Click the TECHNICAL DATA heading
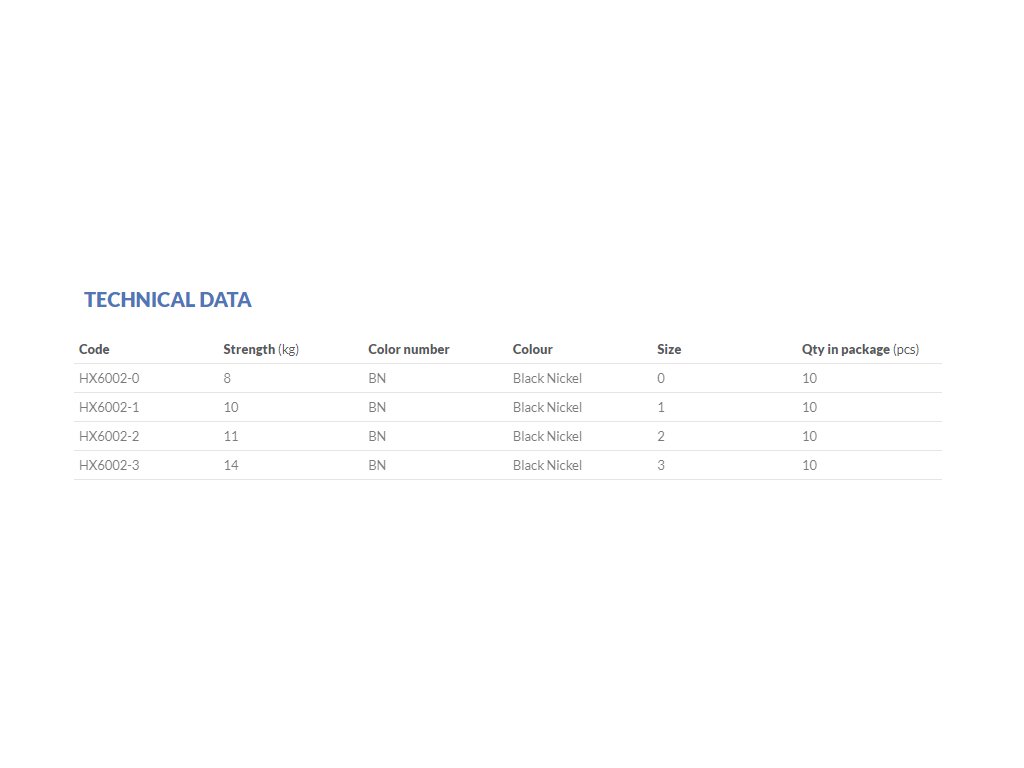Screen dimensions: 1024x768 click(168, 300)
